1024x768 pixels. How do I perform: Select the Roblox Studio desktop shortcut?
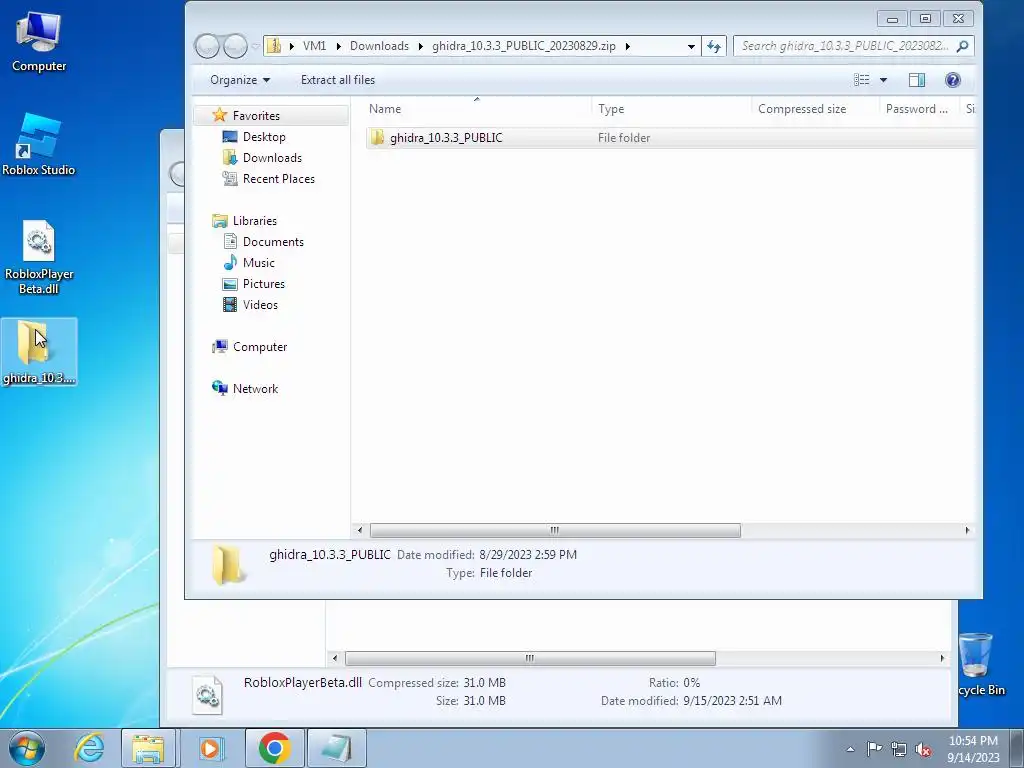(39, 145)
